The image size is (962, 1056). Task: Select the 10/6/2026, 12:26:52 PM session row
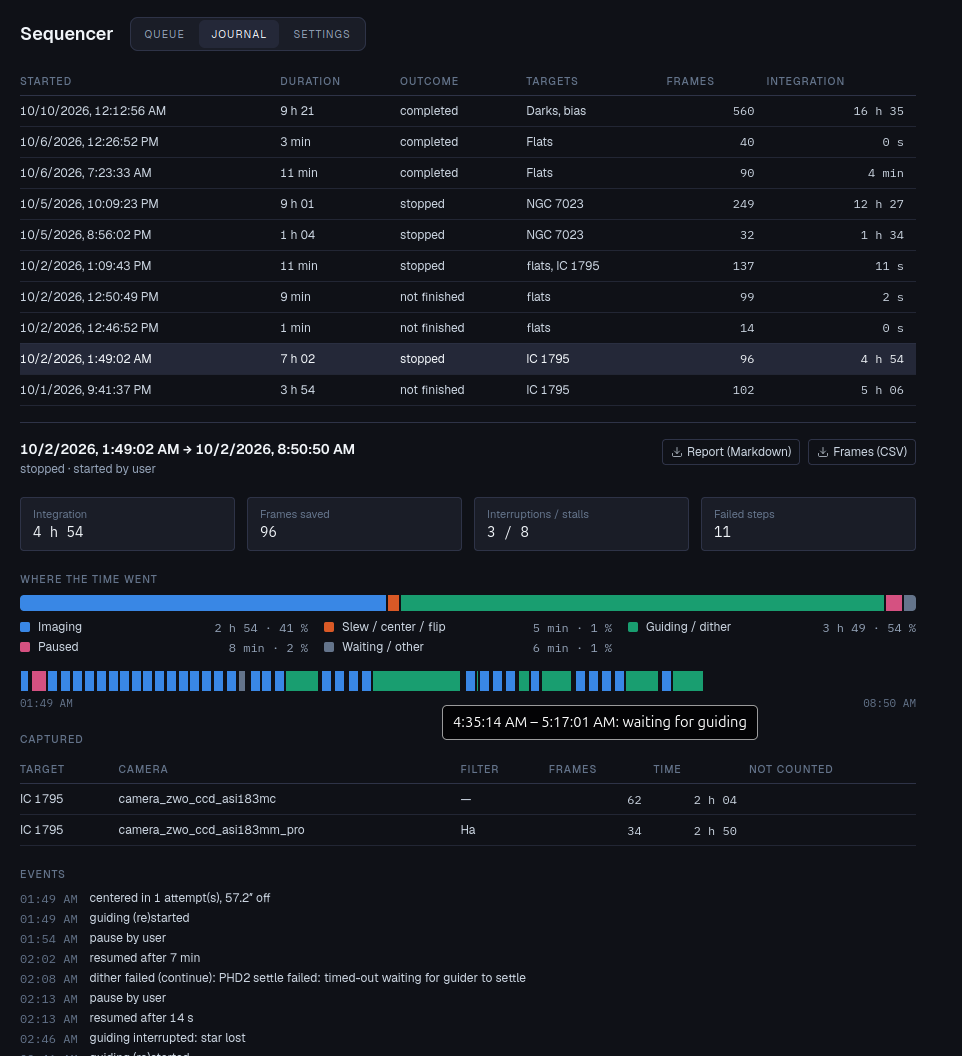coord(468,142)
